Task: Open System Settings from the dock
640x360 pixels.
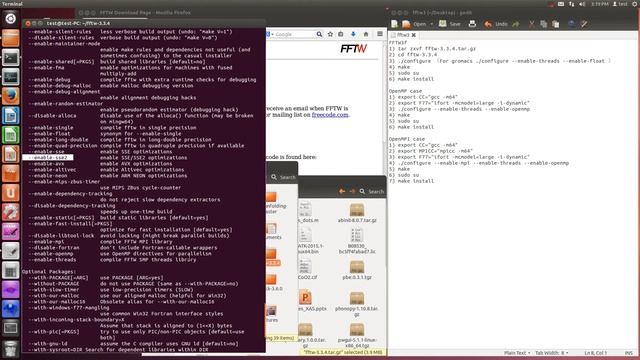Action: pos(10,213)
